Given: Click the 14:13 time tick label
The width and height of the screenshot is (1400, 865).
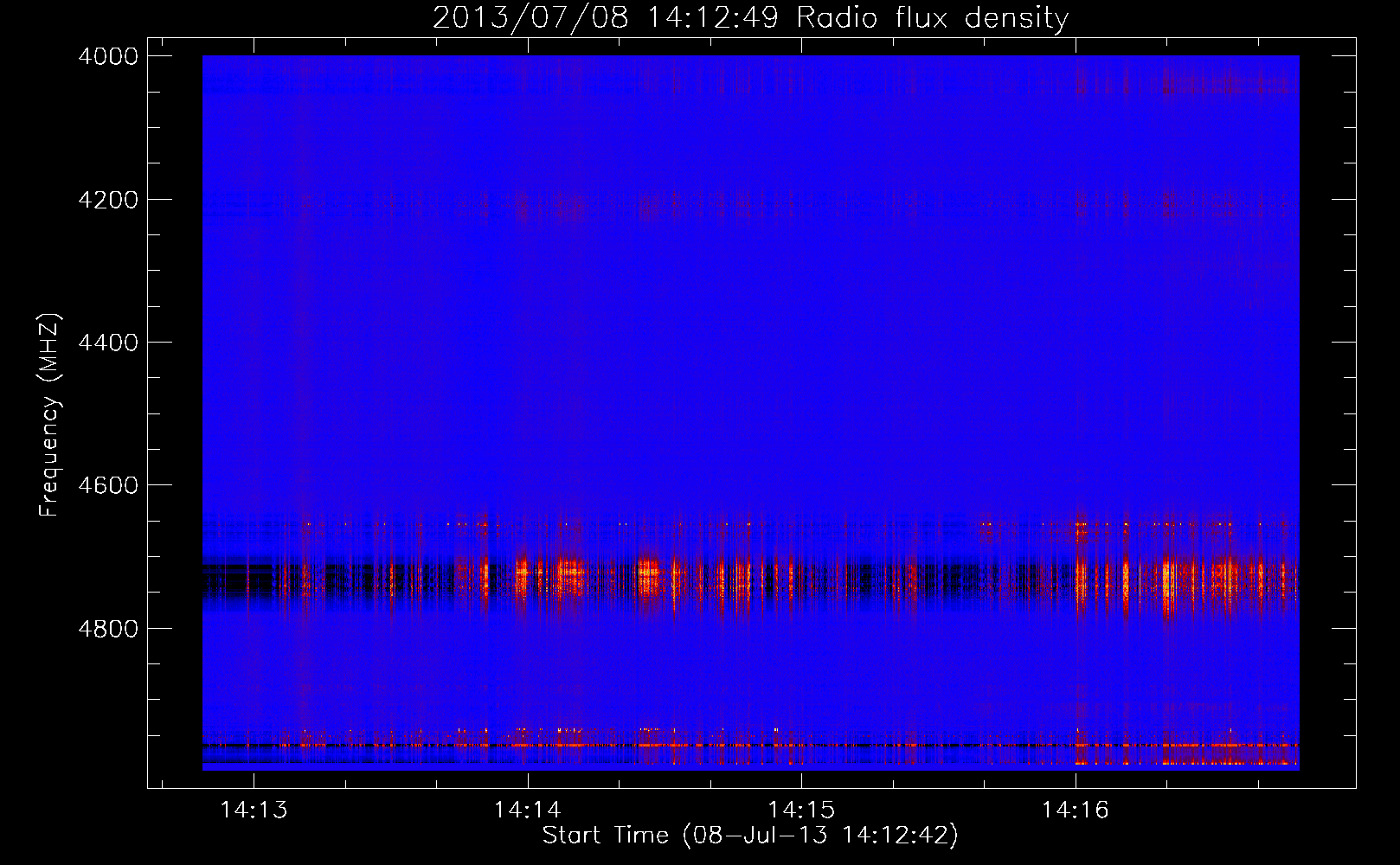Looking at the screenshot, I should 254,810.
